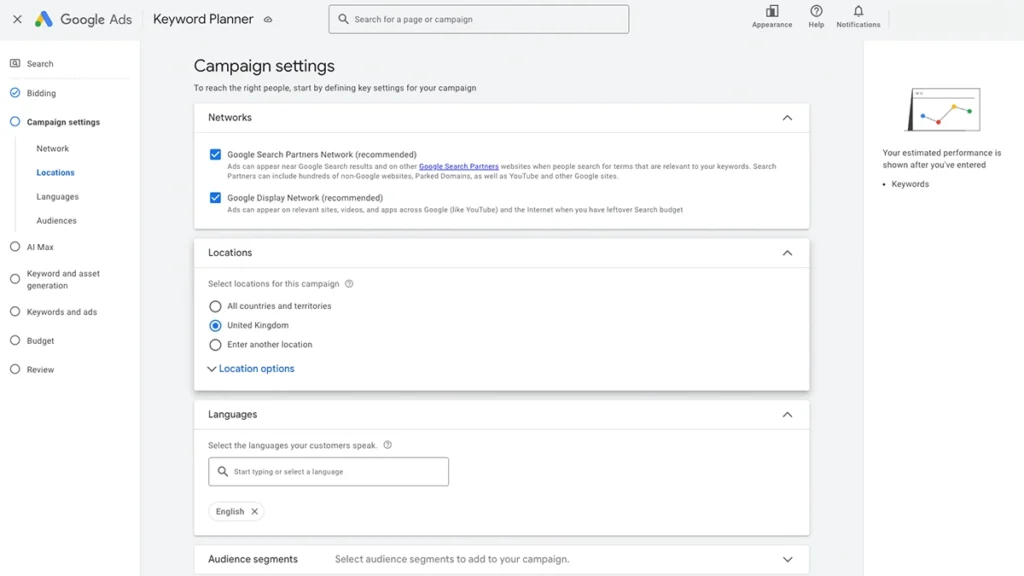
Task: Open AI Max step
Action: (40, 247)
